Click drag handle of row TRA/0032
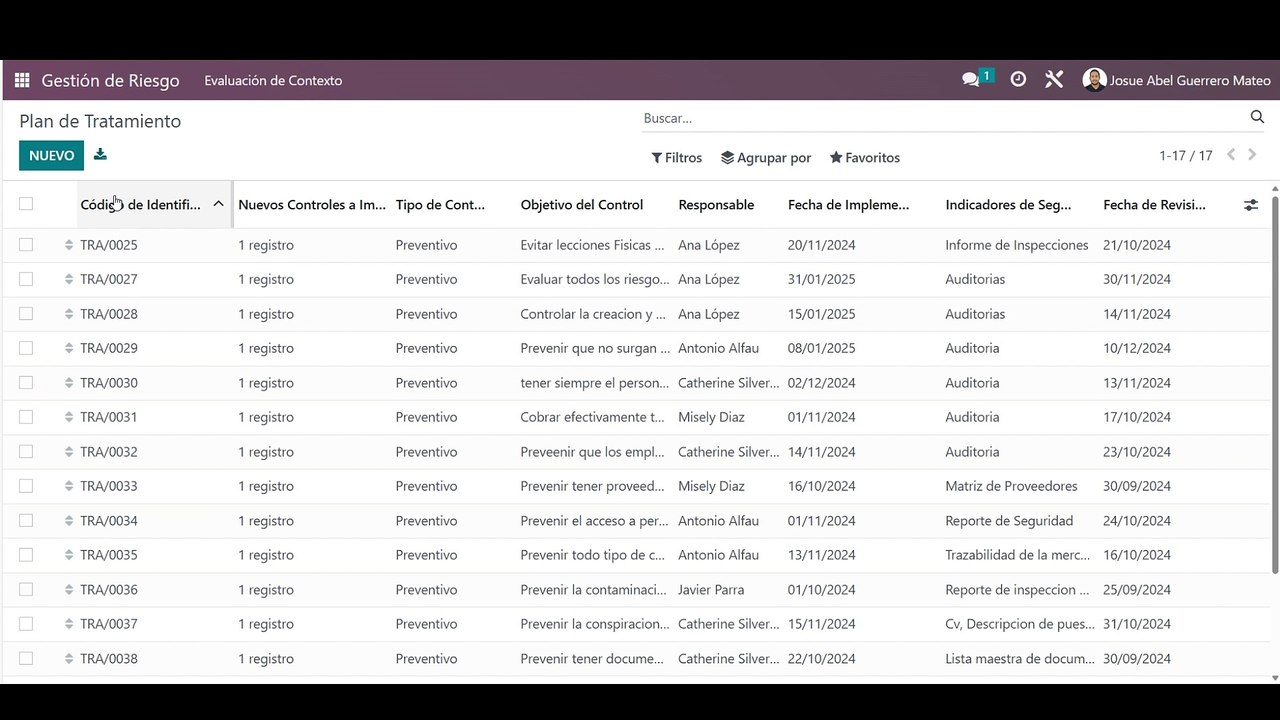 click(69, 452)
